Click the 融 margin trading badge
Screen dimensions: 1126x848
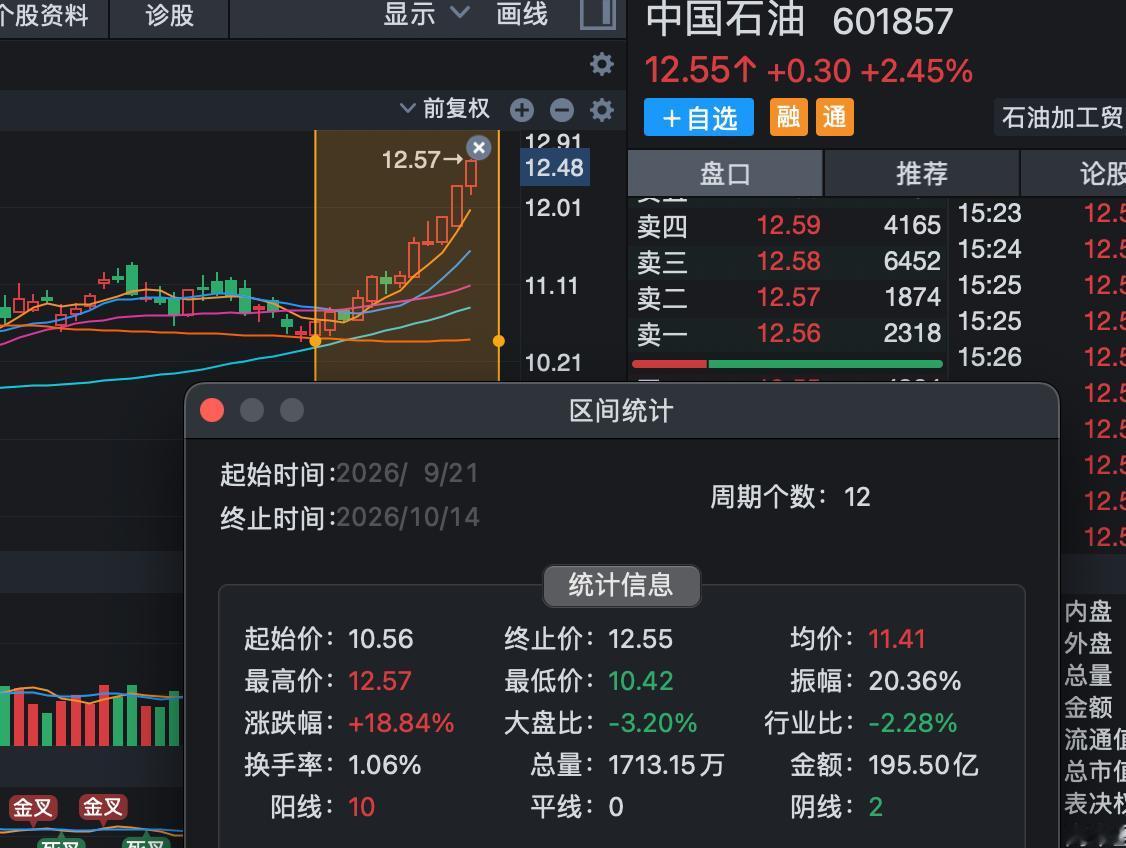(788, 117)
